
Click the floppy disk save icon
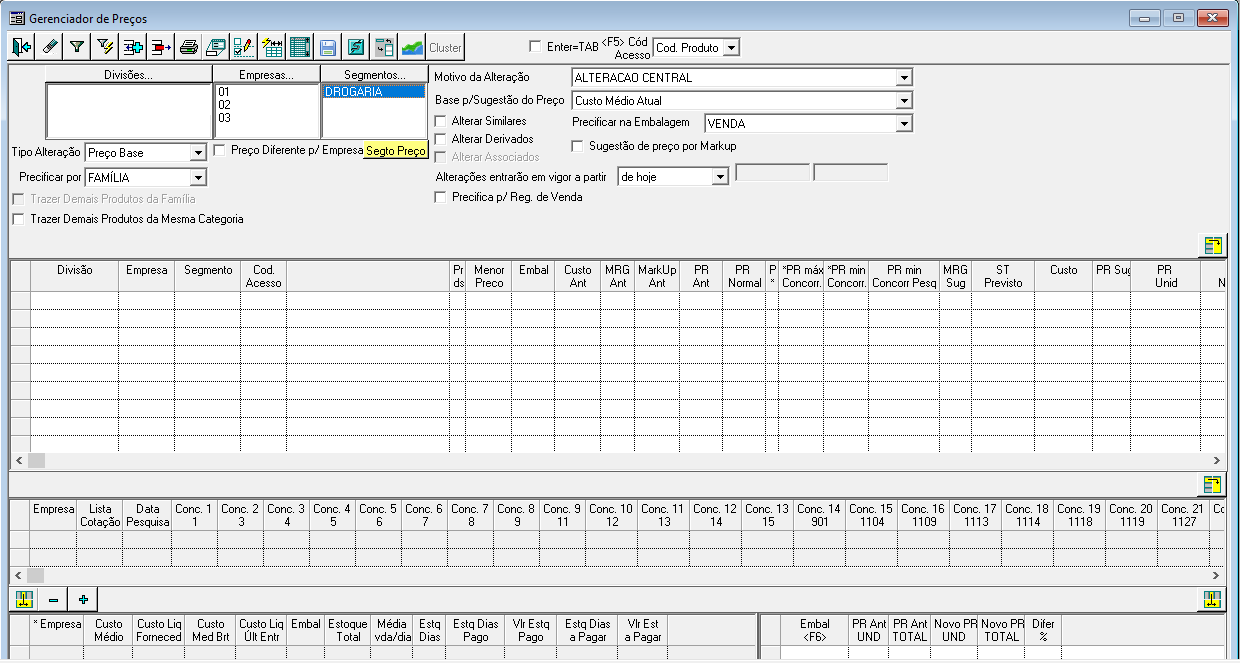(x=327, y=47)
